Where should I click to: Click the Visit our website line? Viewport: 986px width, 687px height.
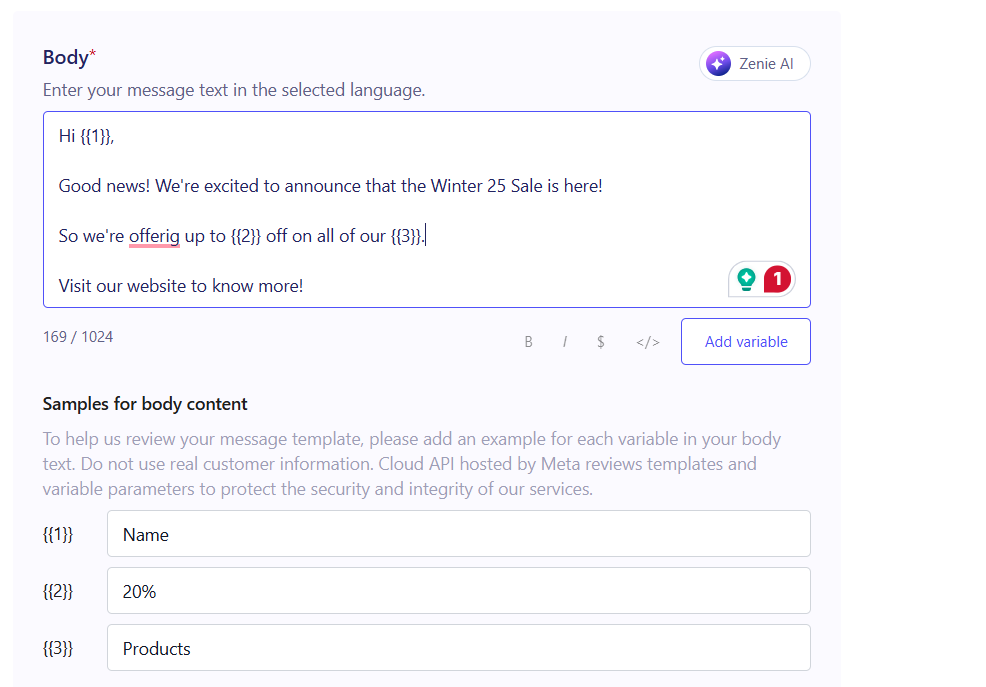[x=180, y=286]
